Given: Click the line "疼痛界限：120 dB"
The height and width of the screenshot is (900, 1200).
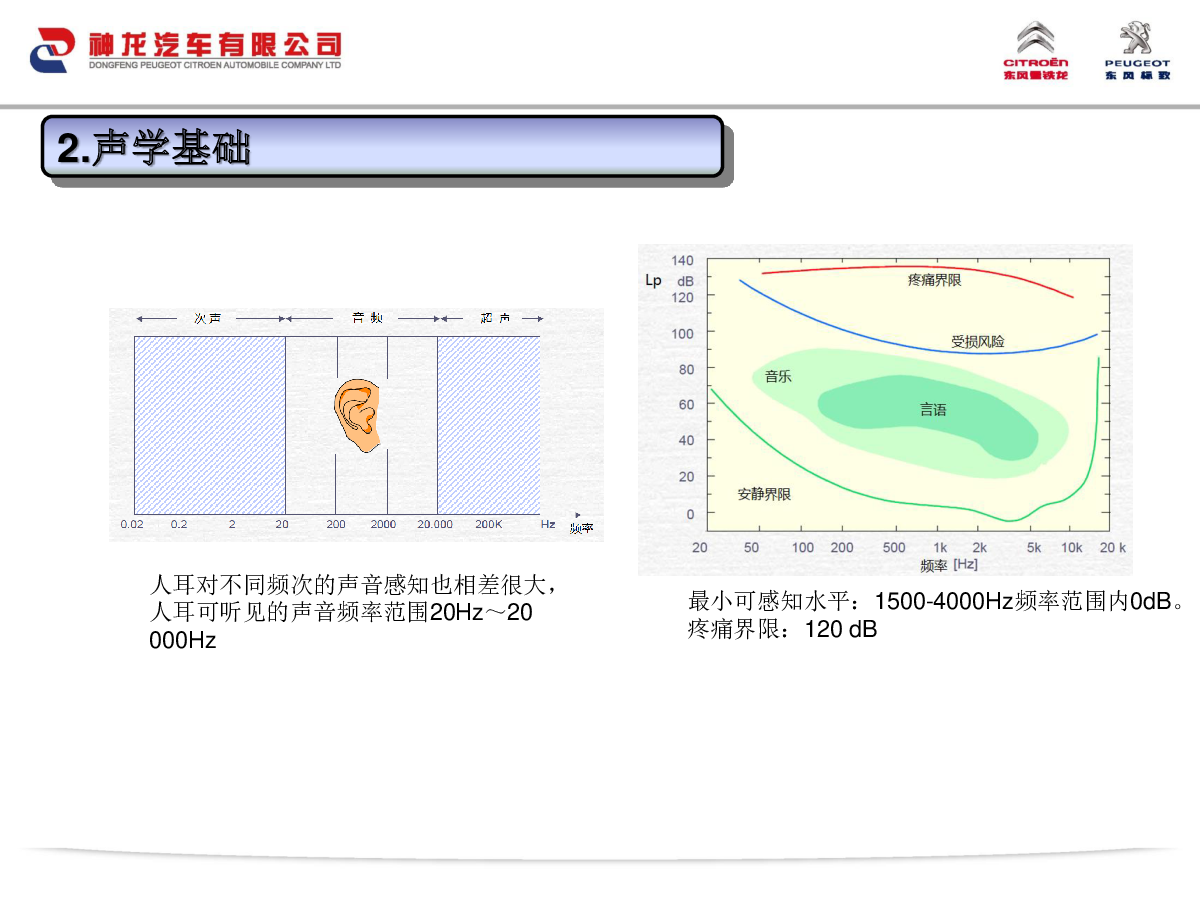Looking at the screenshot, I should 782,630.
